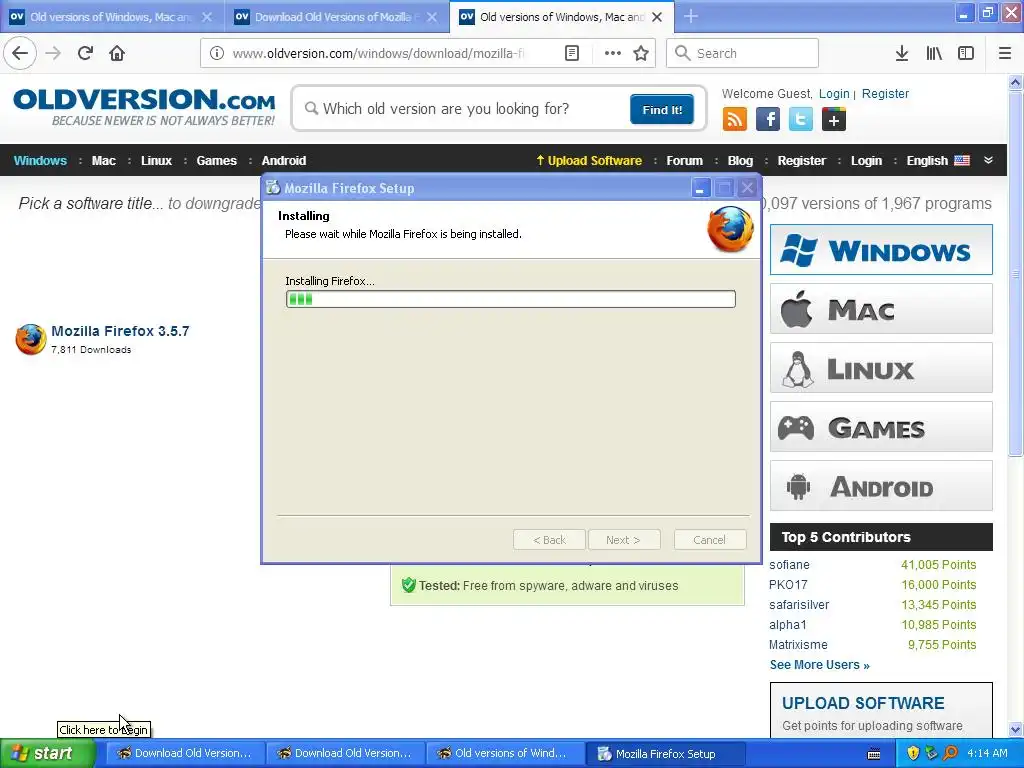Select the Games nav menu item
This screenshot has height=768, width=1024.
click(216, 160)
